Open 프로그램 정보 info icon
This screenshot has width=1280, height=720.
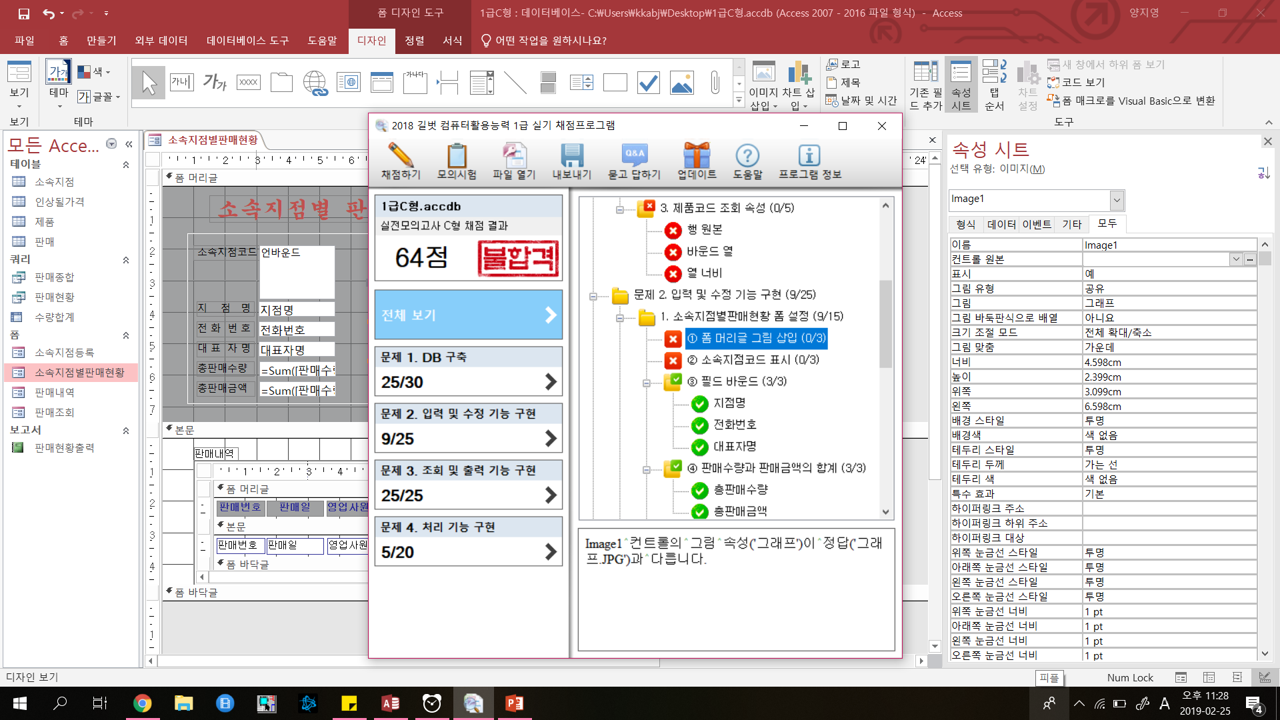[x=809, y=158]
